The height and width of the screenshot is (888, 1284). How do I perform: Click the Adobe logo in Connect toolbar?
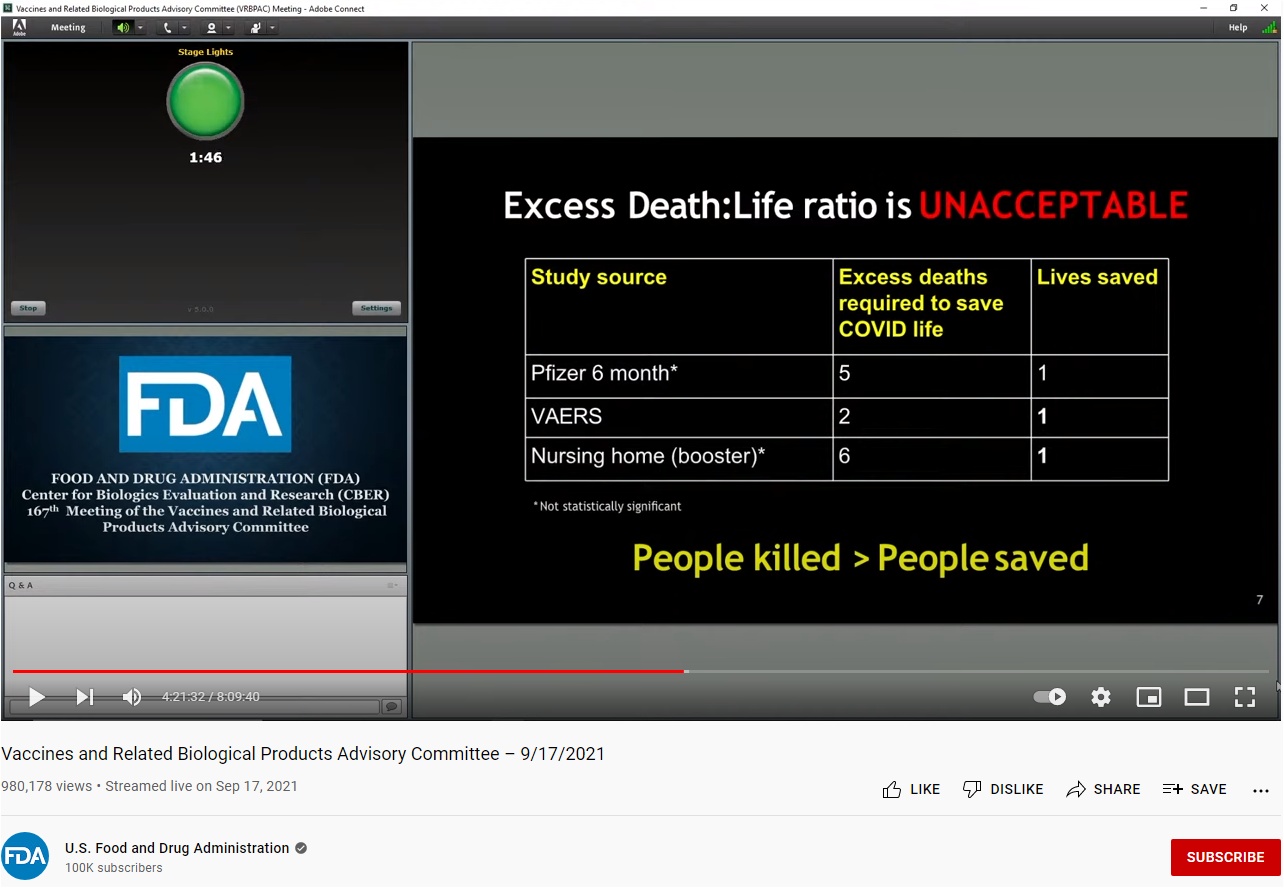[x=19, y=27]
